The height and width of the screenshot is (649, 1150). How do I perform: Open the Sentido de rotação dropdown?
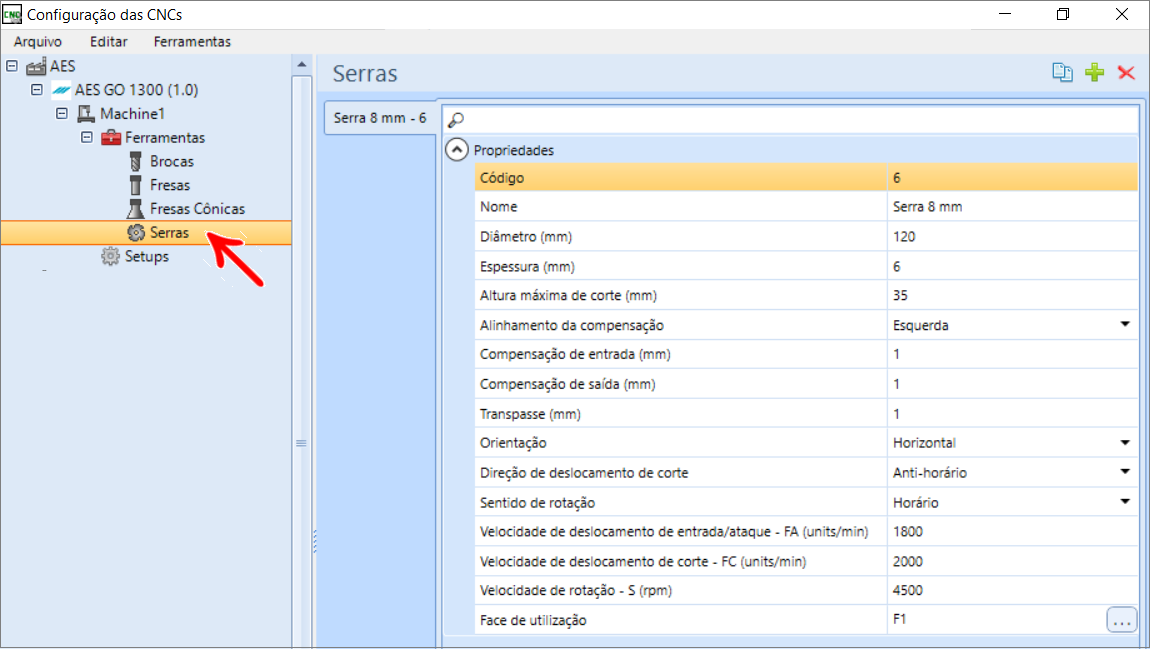tap(1125, 502)
